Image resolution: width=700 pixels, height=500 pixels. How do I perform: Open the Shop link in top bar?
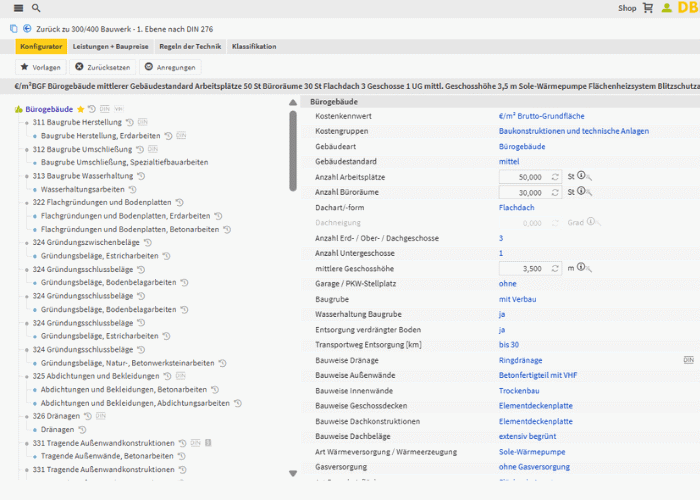pyautogui.click(x=627, y=8)
